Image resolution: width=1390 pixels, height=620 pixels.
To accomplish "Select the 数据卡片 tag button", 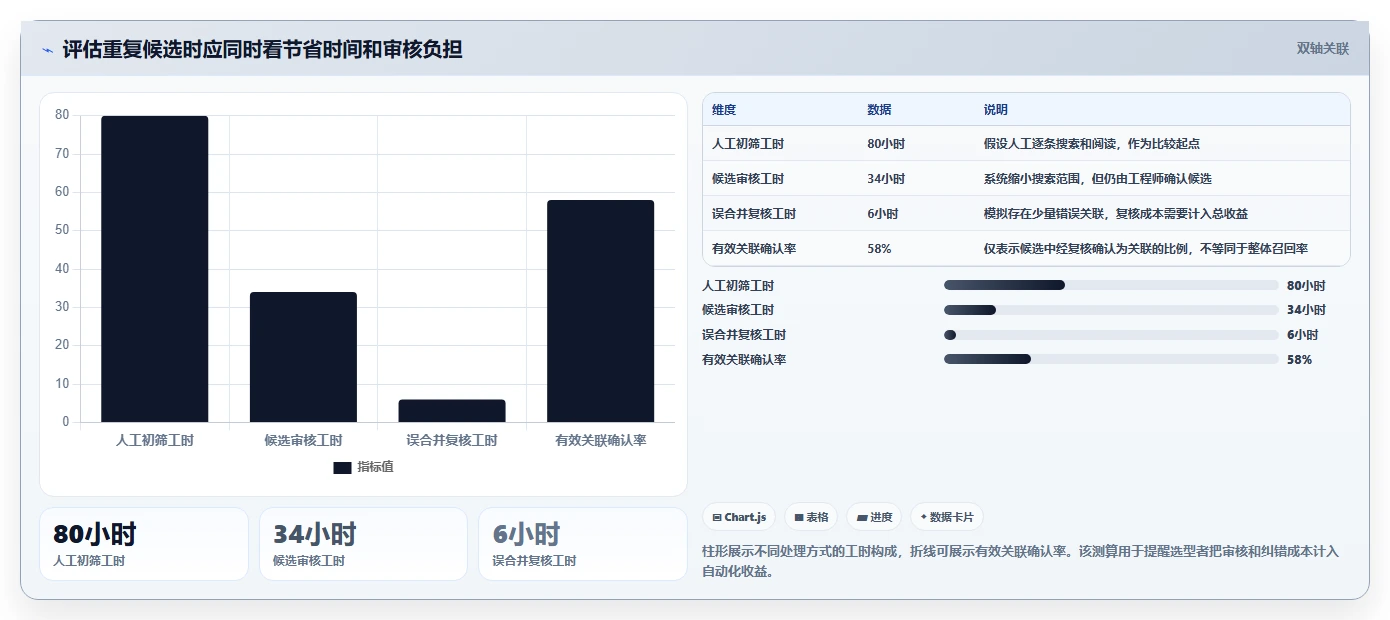I will [947, 517].
